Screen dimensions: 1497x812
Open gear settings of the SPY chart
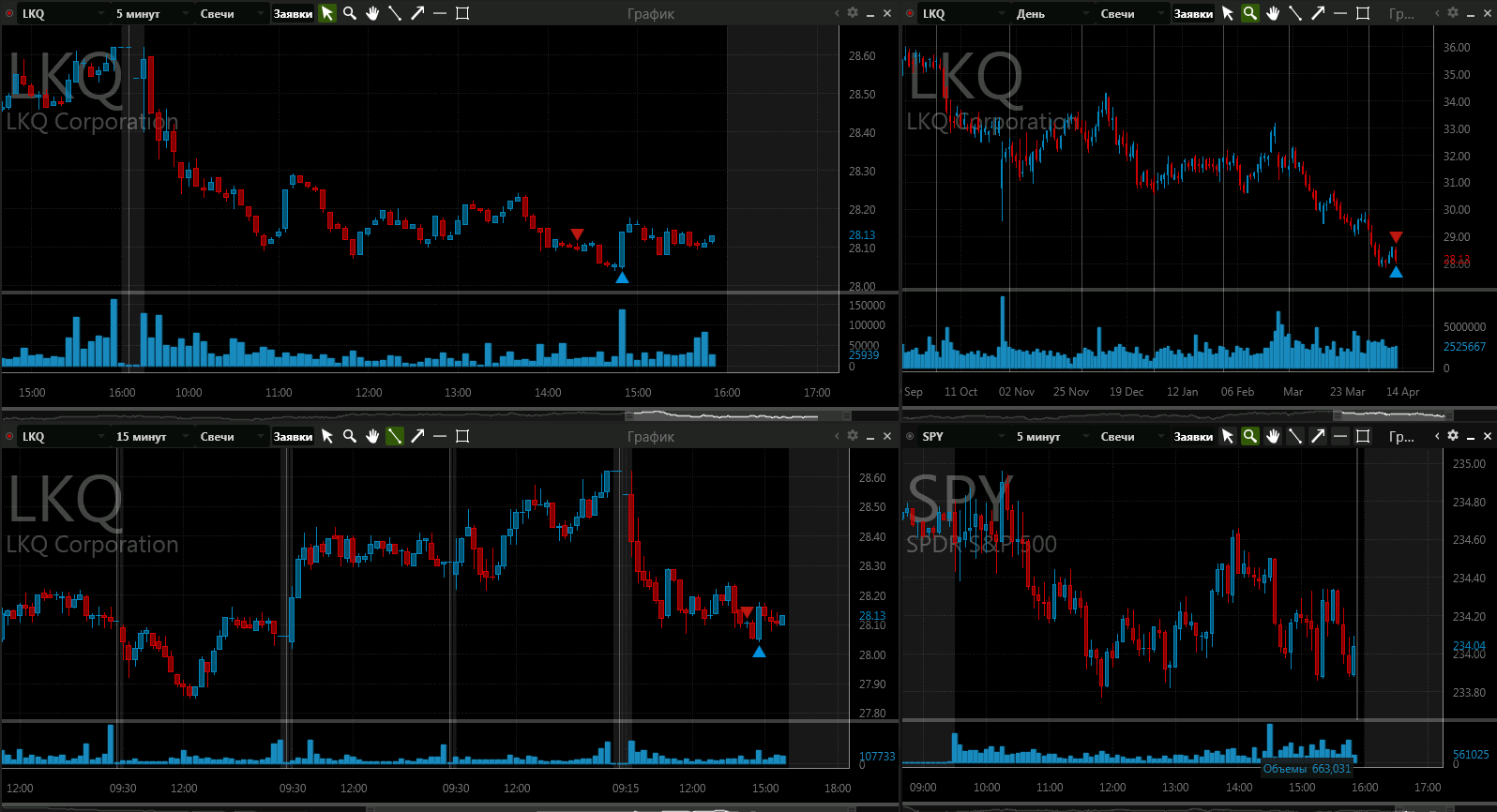(x=1453, y=436)
